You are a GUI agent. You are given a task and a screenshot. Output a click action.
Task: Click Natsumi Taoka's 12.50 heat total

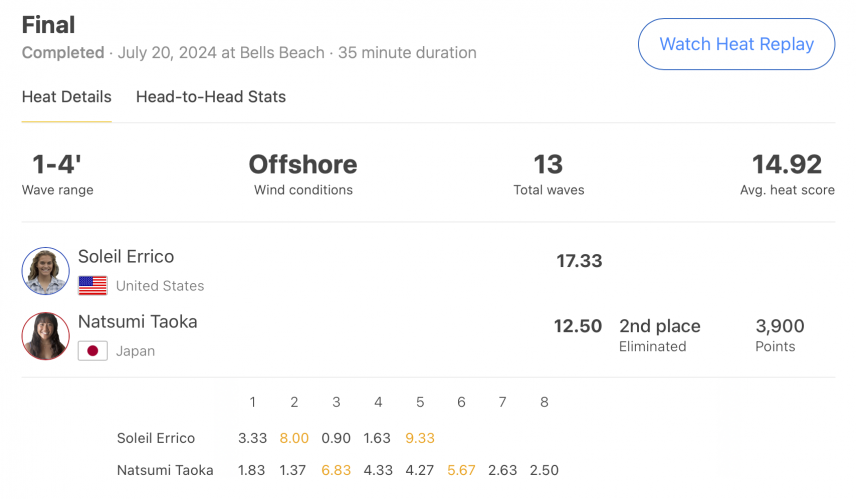pos(578,326)
